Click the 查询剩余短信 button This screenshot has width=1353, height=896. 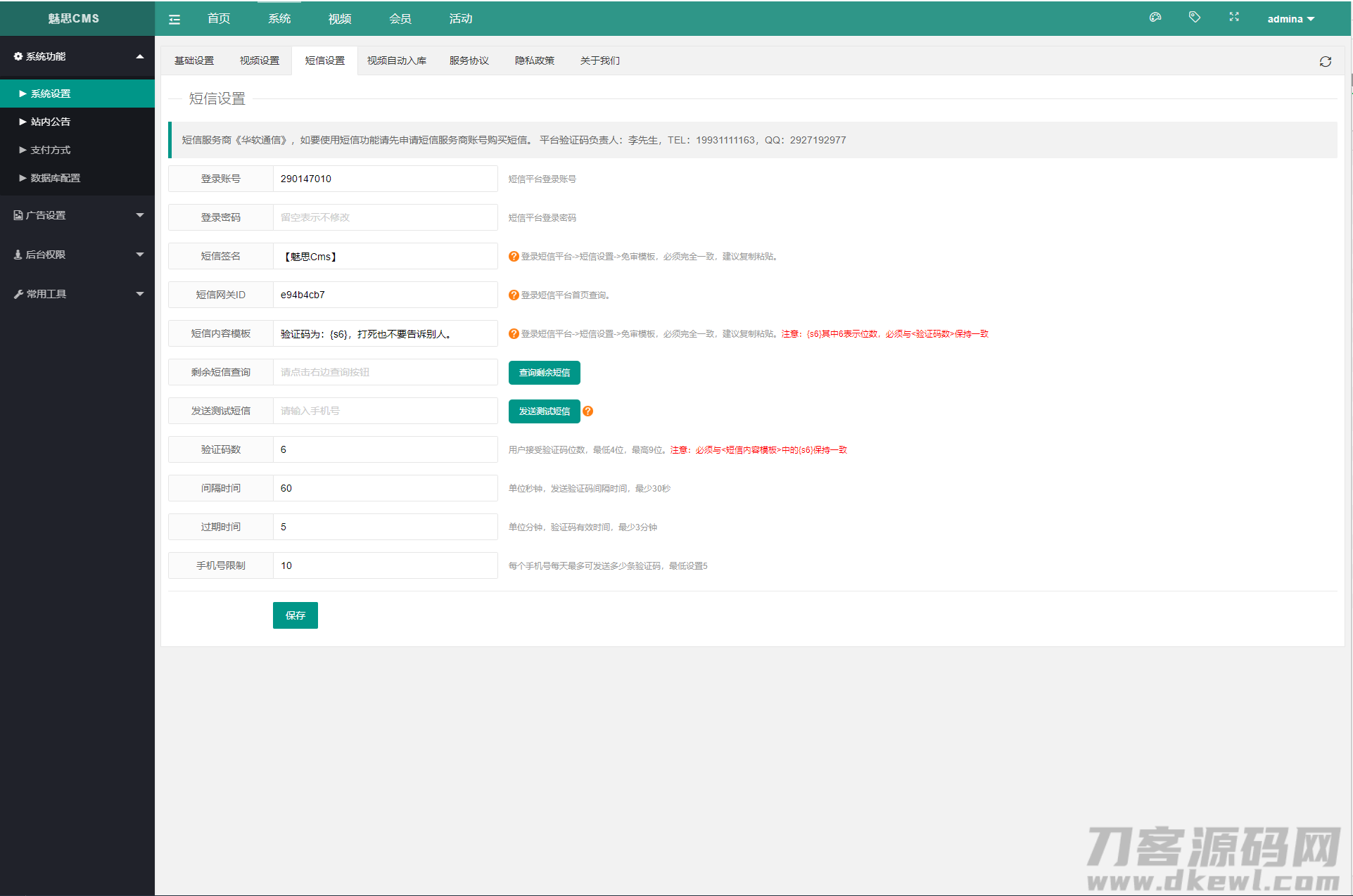click(x=544, y=373)
